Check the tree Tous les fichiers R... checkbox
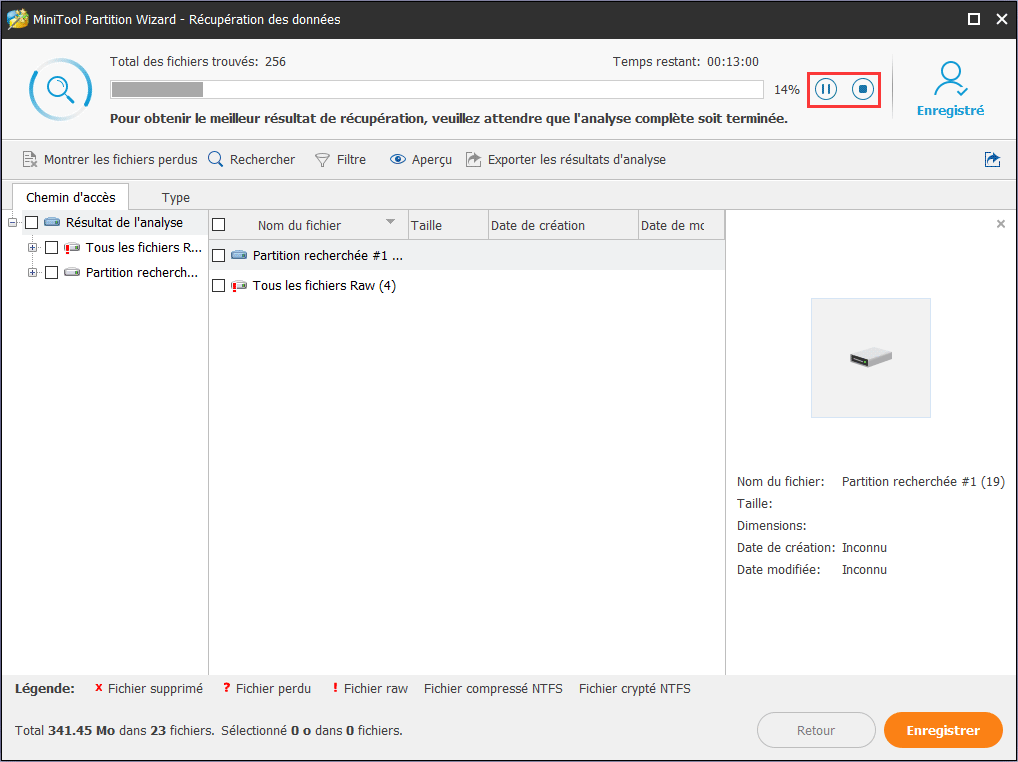 click(51, 248)
